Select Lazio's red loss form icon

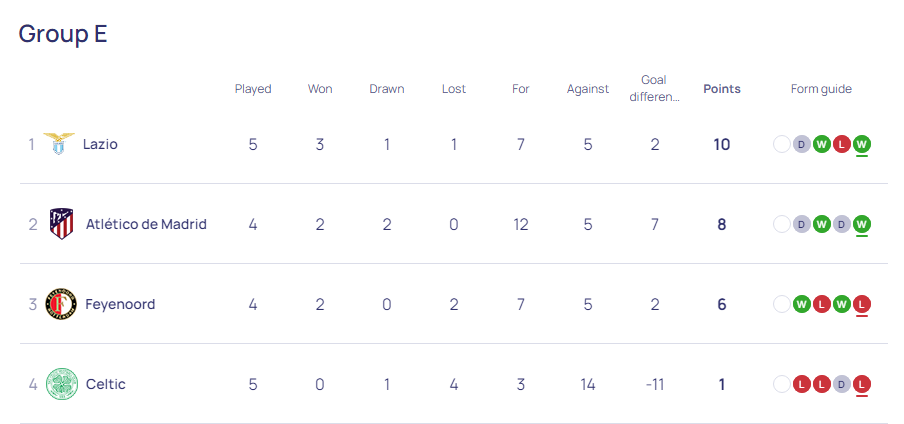pos(841,144)
